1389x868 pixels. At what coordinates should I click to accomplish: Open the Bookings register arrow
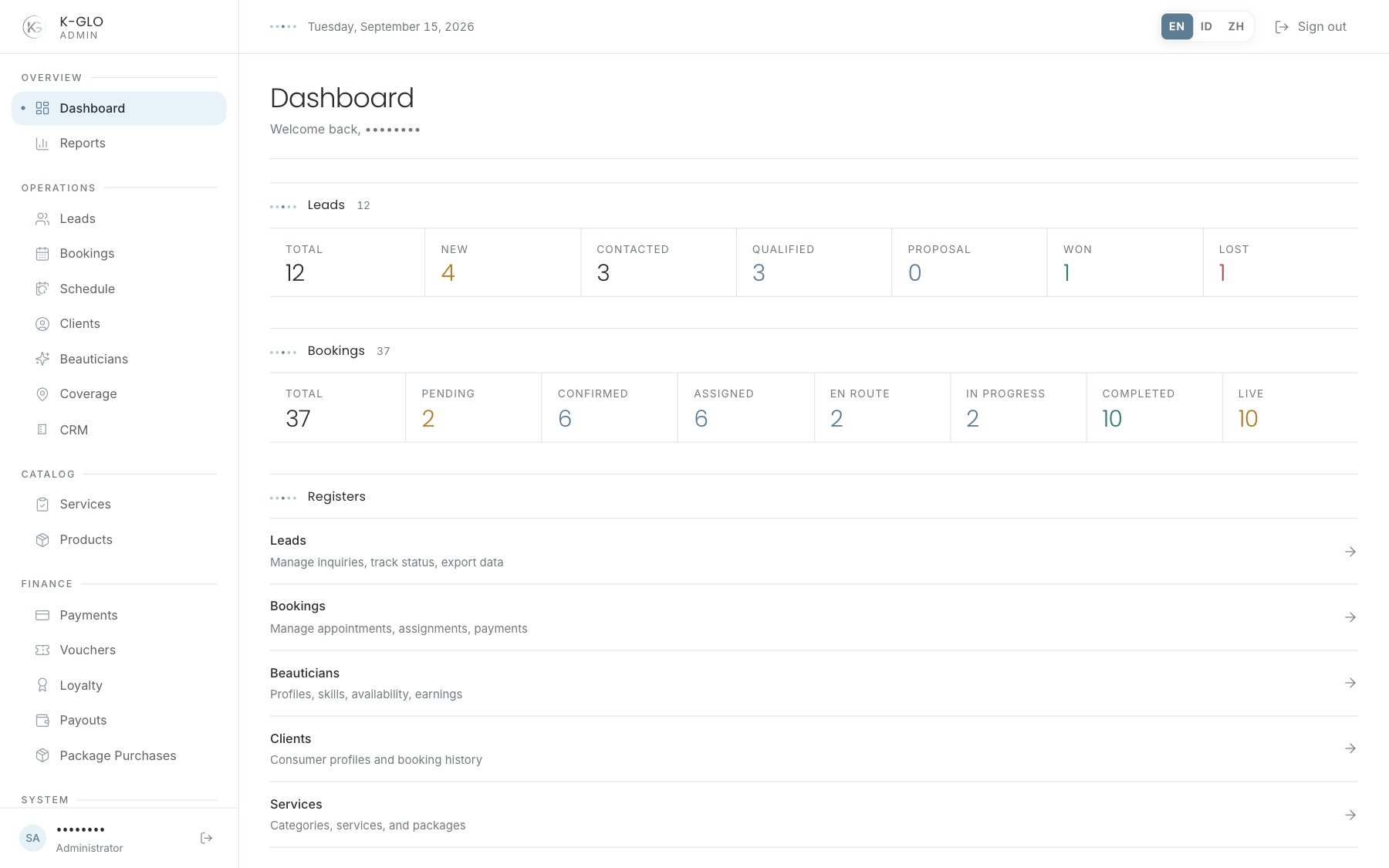[1350, 617]
